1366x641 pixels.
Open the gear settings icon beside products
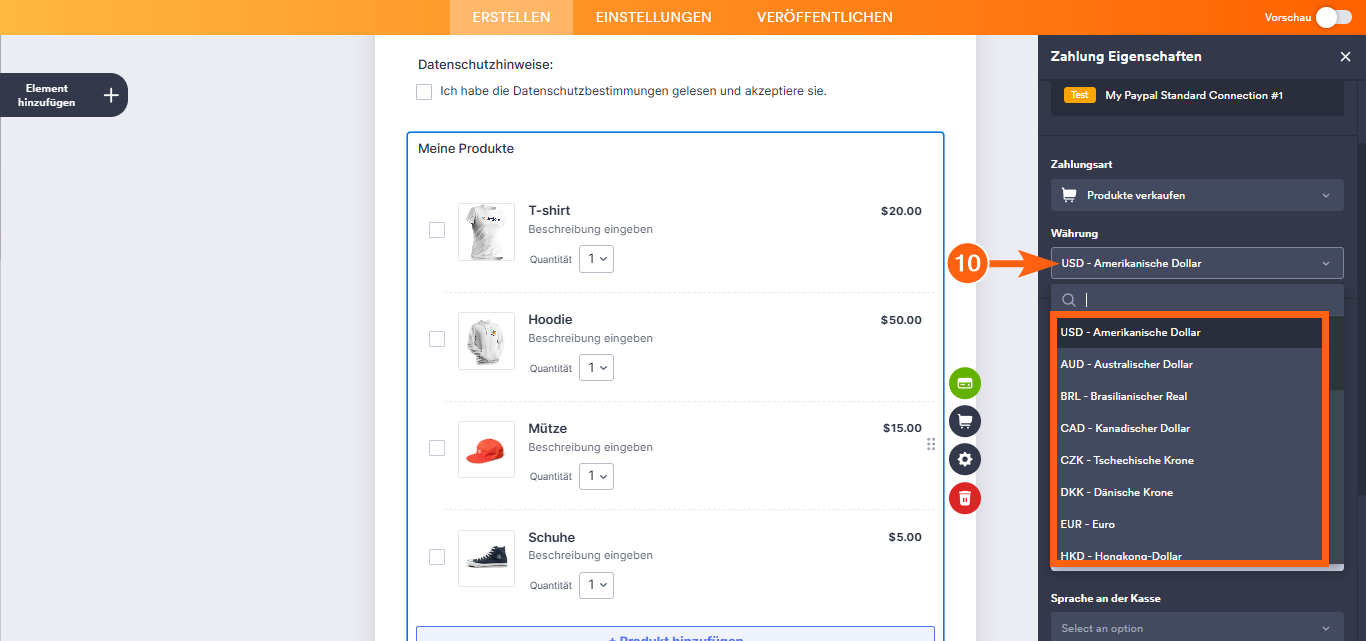click(964, 459)
